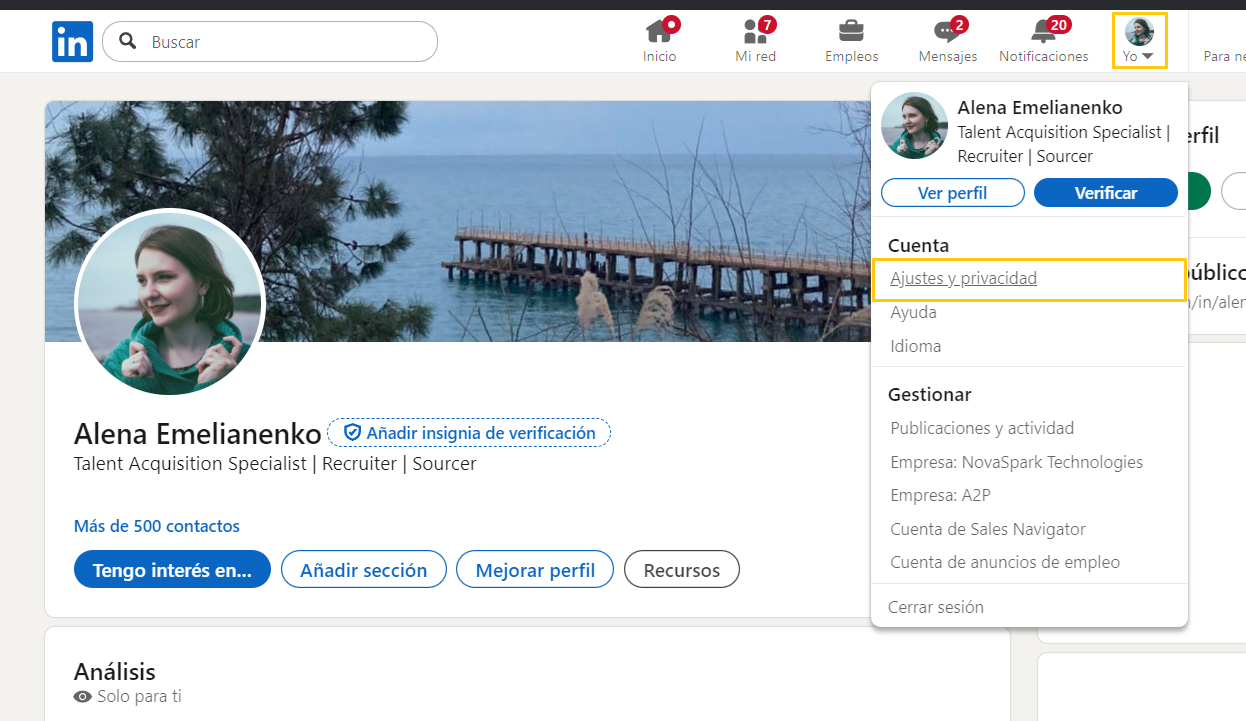
Task: Select Ajustes y privacidad menu item
Action: (963, 279)
